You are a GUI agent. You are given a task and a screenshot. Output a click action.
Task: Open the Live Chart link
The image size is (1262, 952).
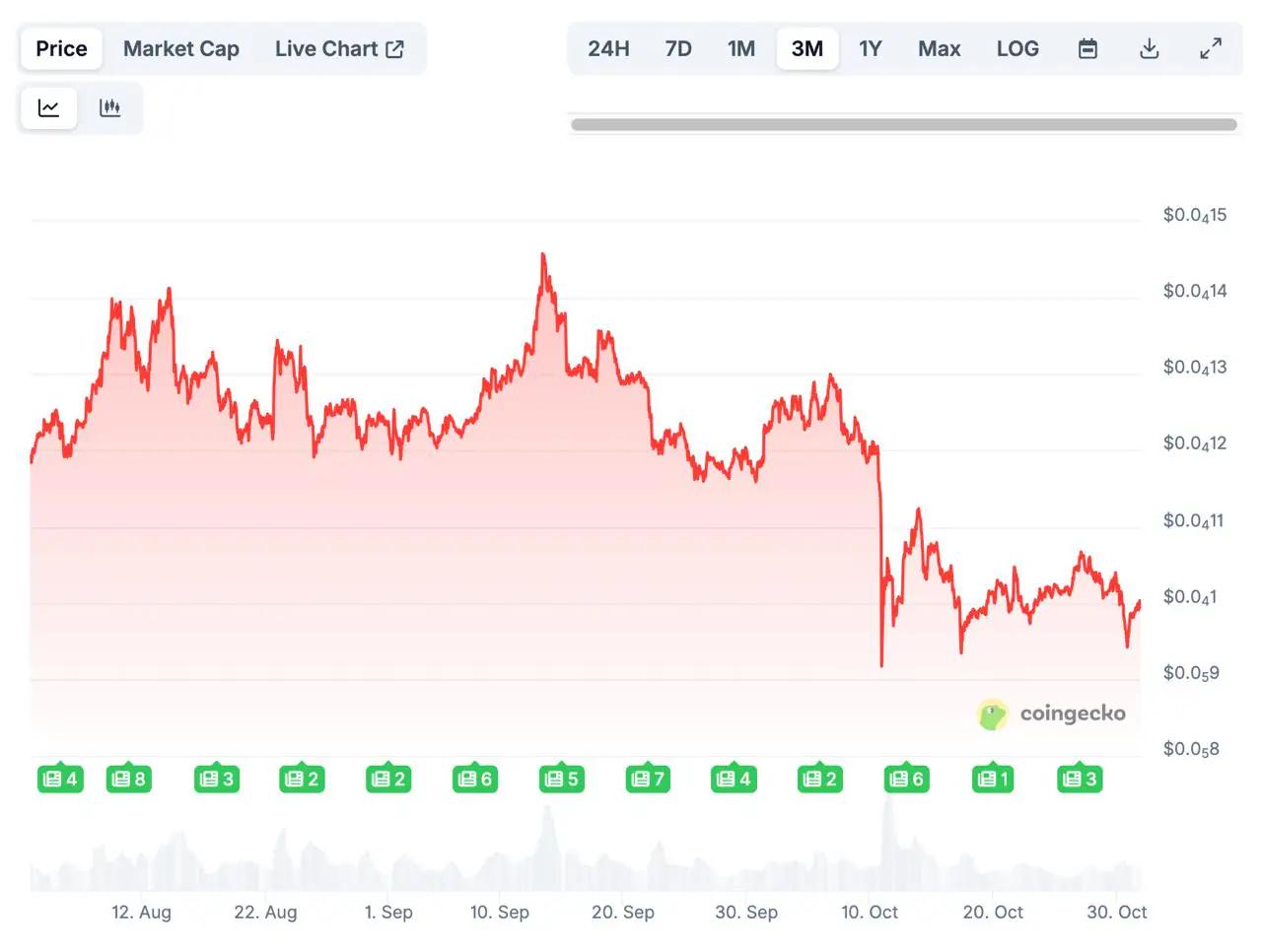coord(339,48)
